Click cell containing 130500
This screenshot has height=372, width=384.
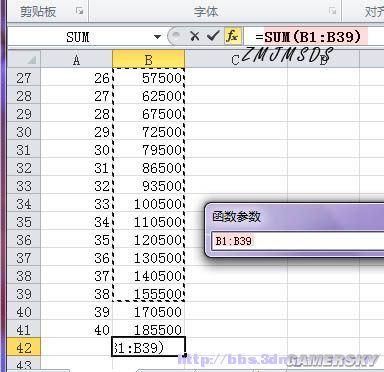point(149,258)
